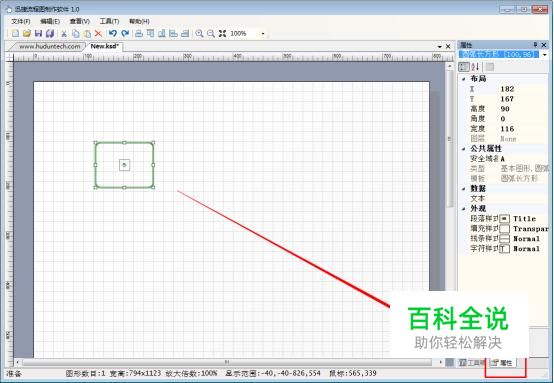Click the horizontal scrollbar left arrow
The width and height of the screenshot is (554, 383).
tap(18, 362)
